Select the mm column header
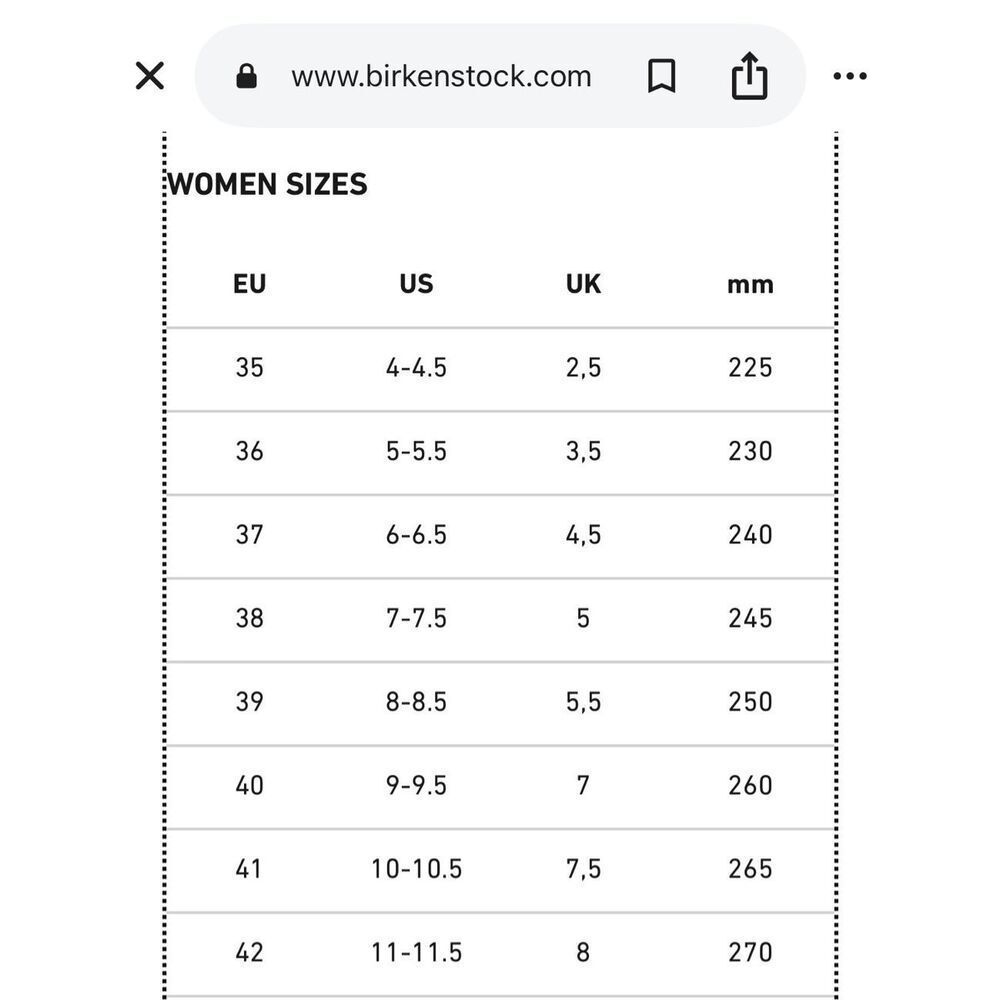The width and height of the screenshot is (1000, 1000). 750,285
